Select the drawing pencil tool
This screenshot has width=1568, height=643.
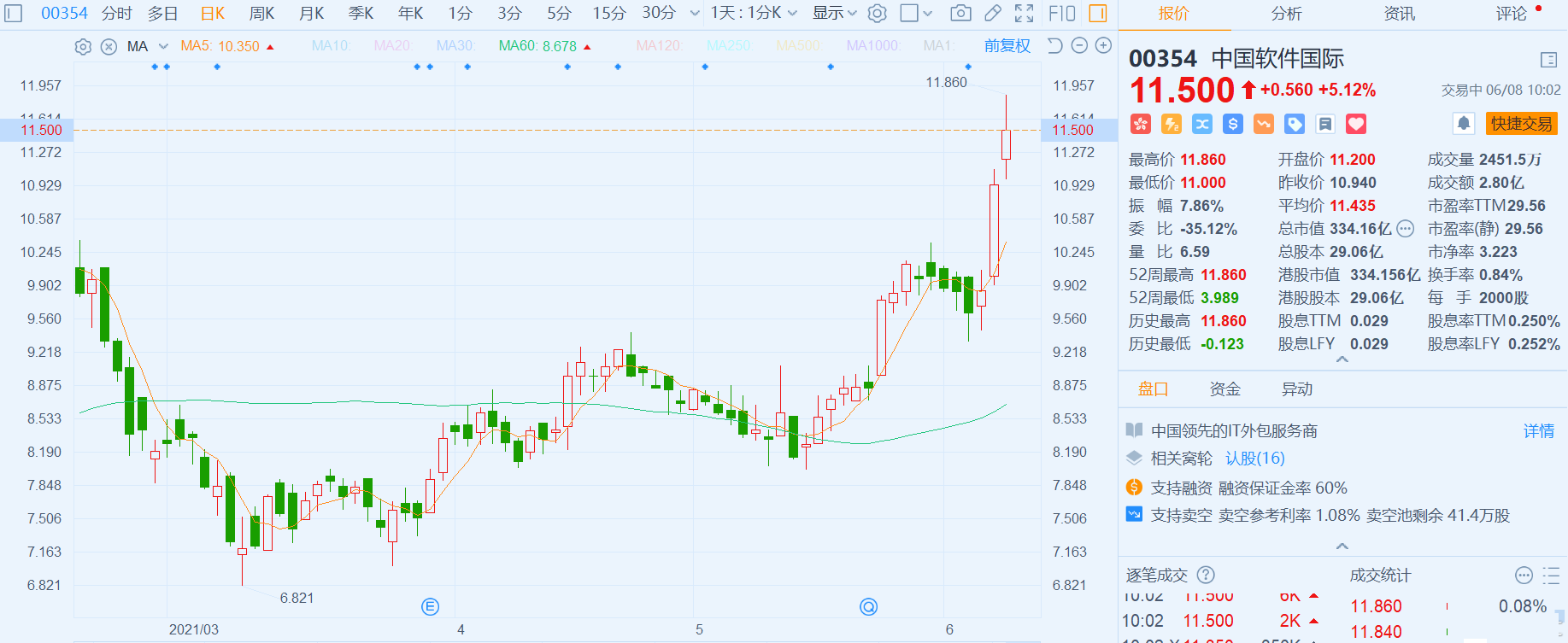[992, 13]
